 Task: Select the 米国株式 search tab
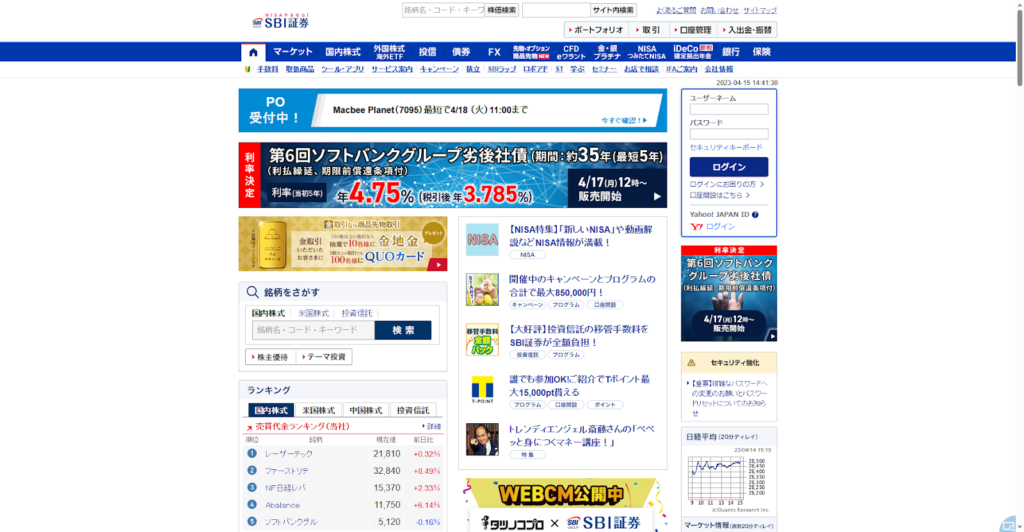click(x=313, y=313)
